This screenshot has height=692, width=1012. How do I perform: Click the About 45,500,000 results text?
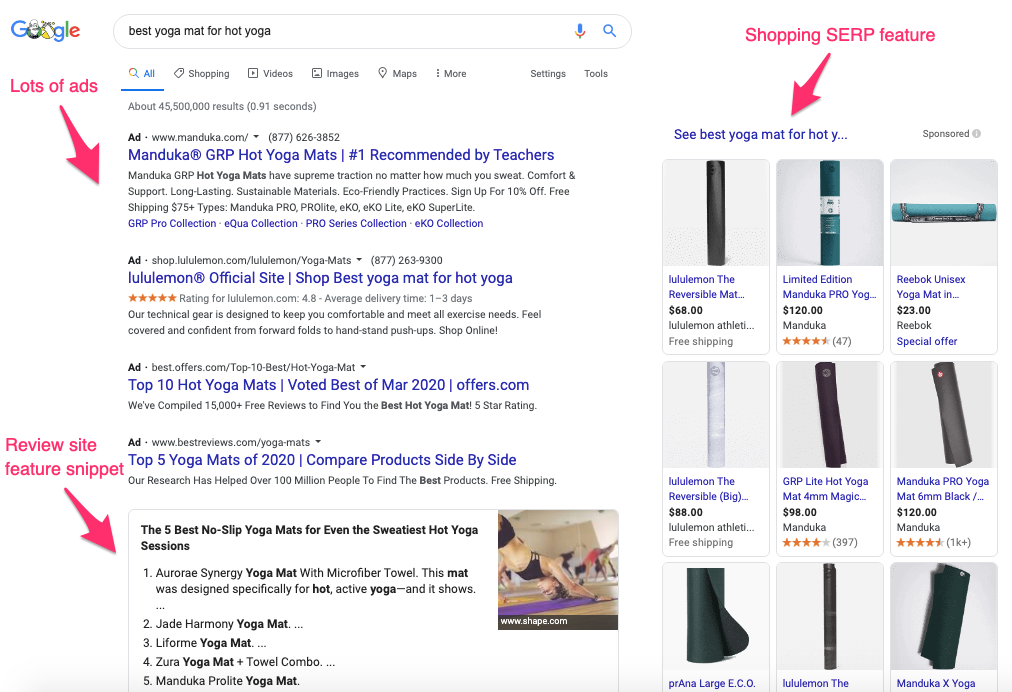[222, 107]
